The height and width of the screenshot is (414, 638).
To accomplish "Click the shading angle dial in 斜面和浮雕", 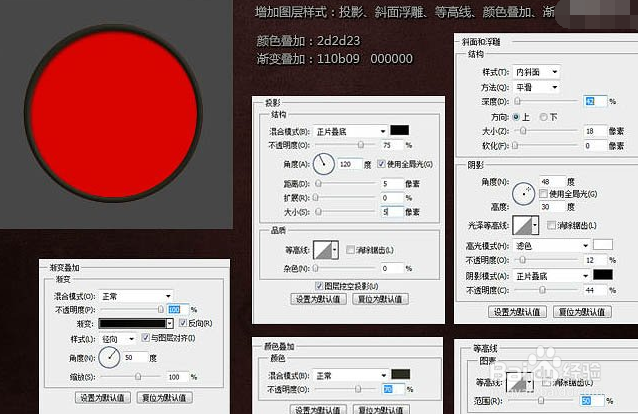I will (523, 193).
